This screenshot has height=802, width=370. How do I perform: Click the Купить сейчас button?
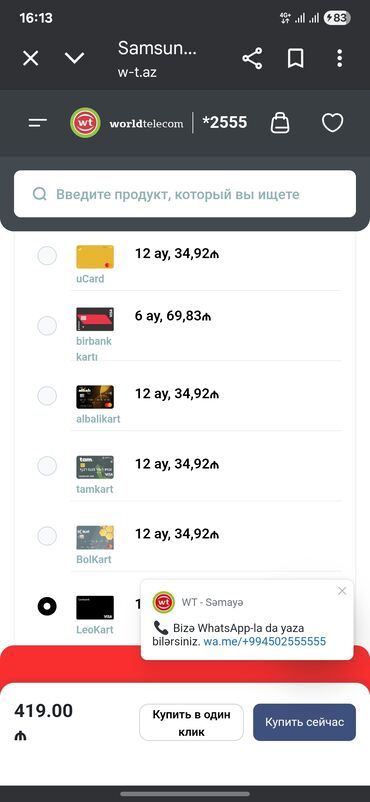(304, 722)
